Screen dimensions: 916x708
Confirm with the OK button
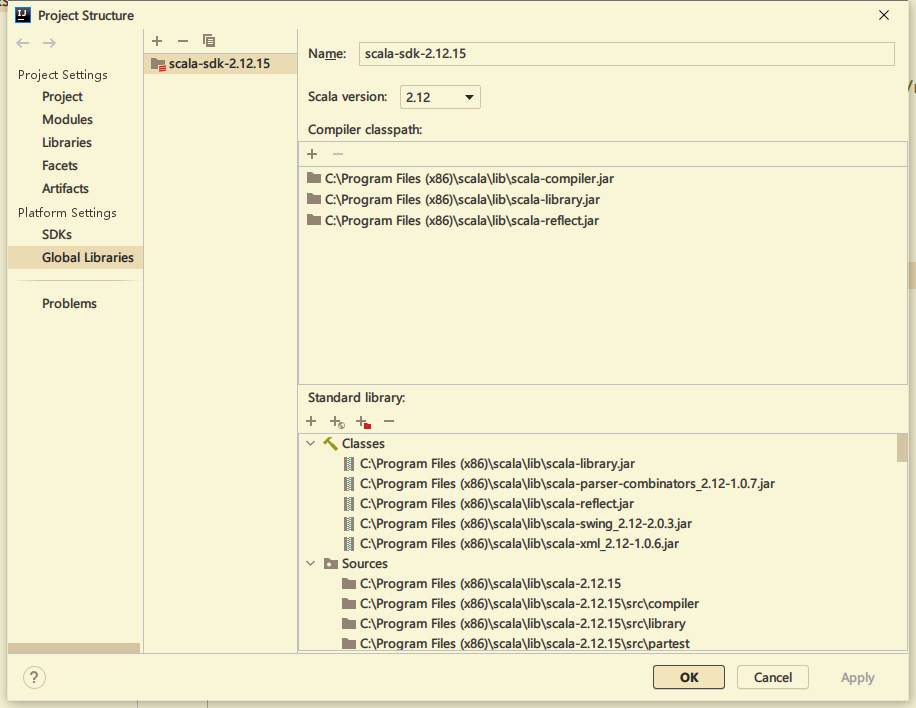pos(689,678)
